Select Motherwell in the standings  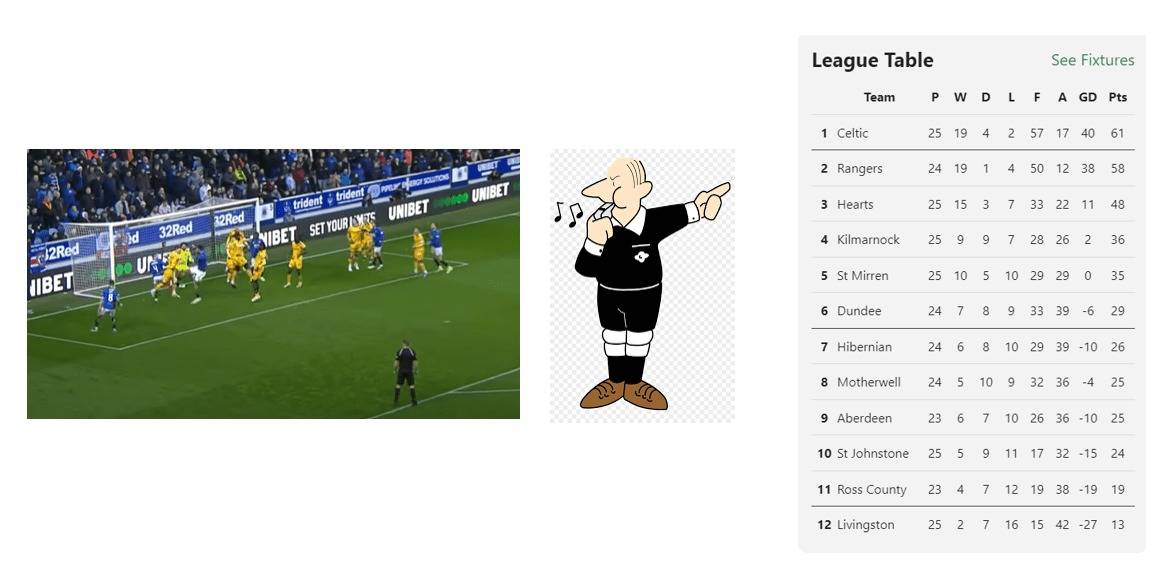point(868,383)
